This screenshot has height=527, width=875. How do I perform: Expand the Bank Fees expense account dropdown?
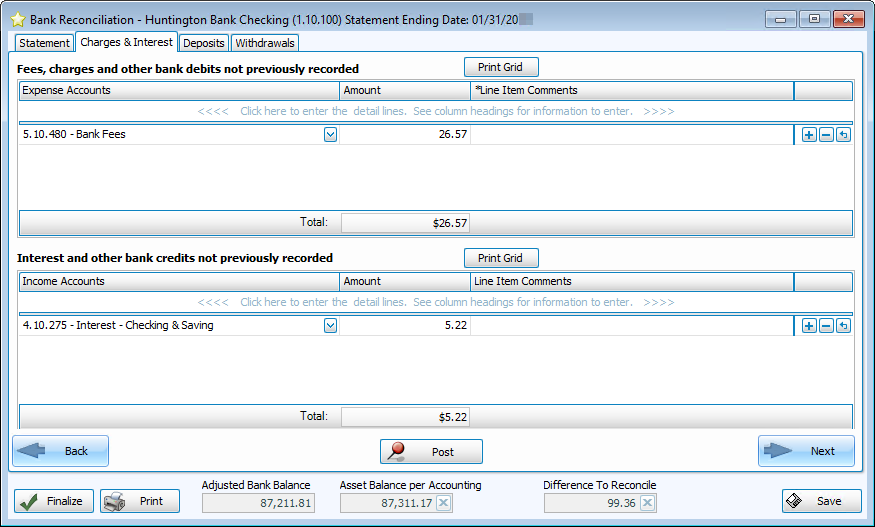(x=330, y=135)
